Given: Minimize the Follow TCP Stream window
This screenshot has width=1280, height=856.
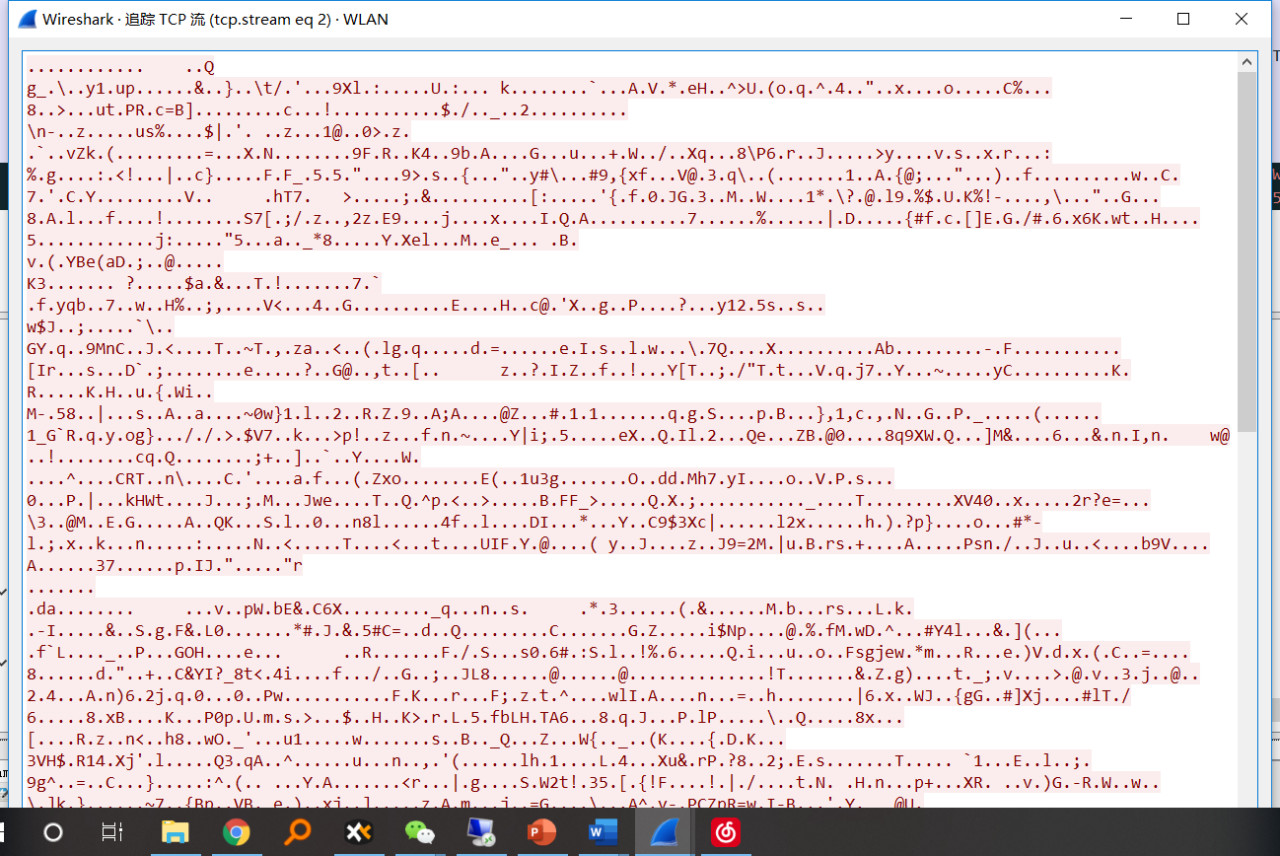Looking at the screenshot, I should click(1127, 19).
